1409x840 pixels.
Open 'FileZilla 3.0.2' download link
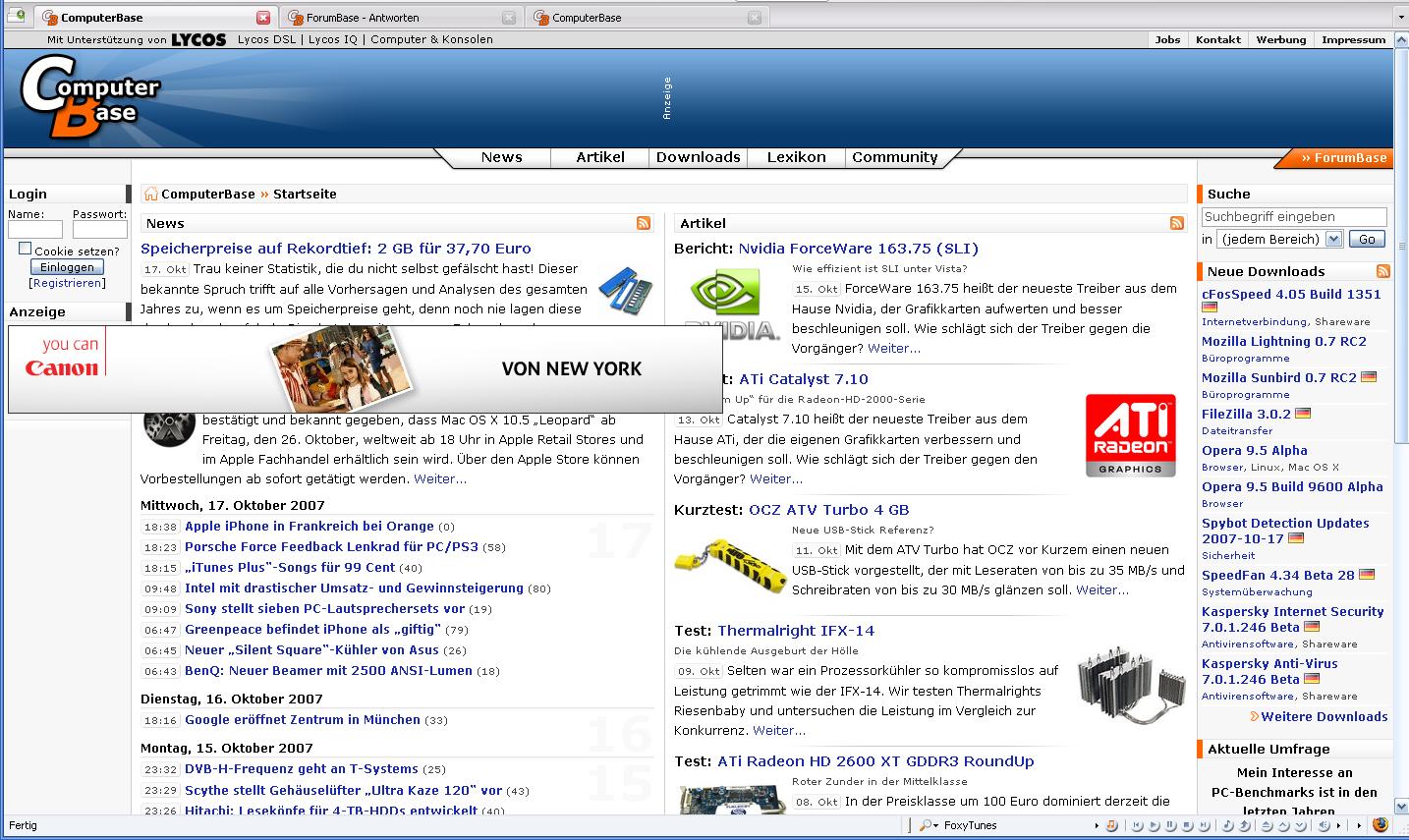click(1246, 415)
